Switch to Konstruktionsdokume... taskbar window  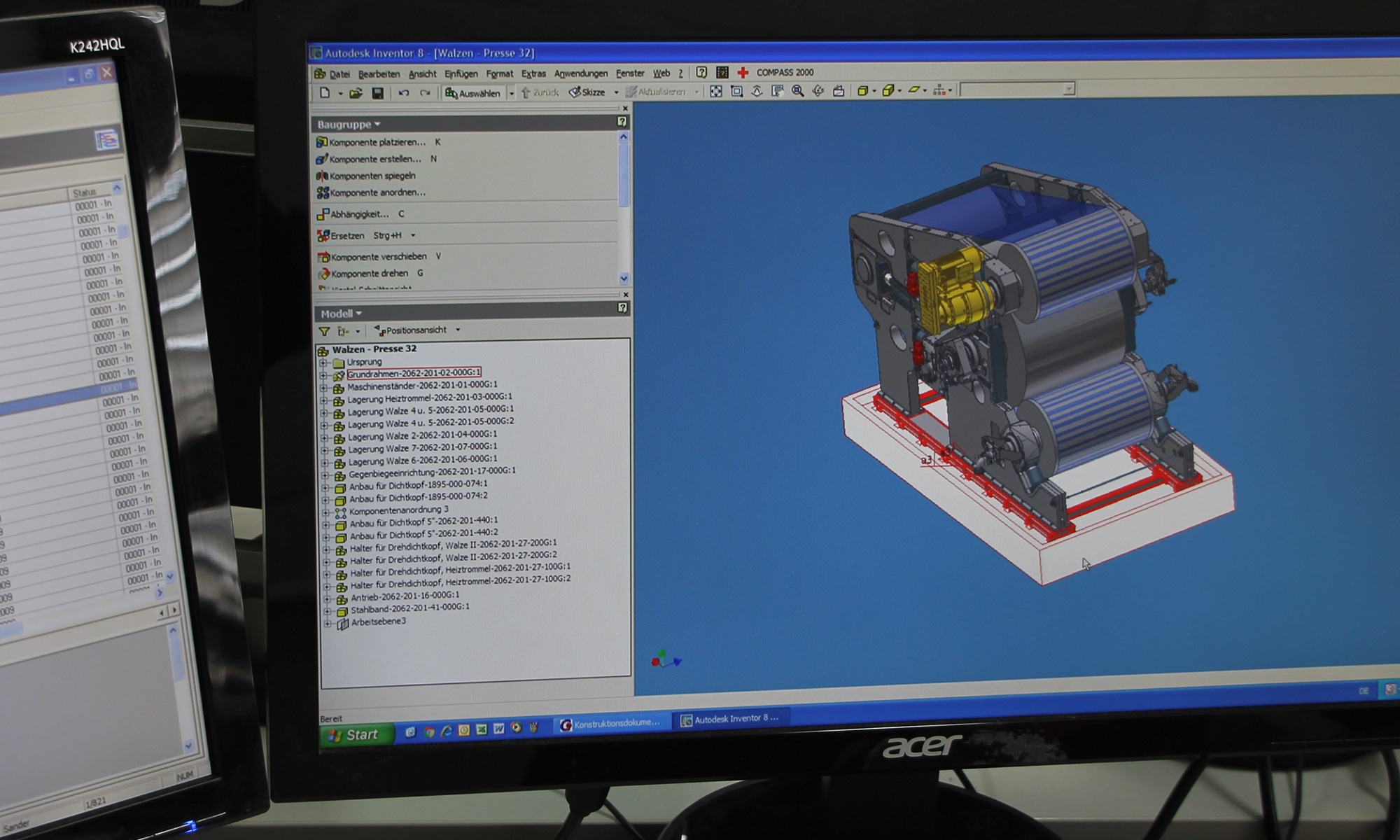coord(611,724)
